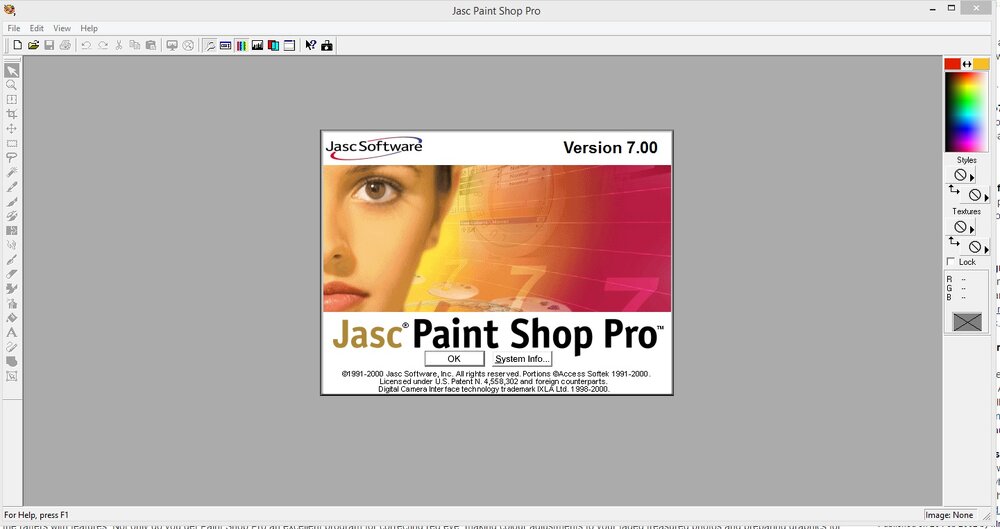Swap the foreground and background textures
1000x529 pixels.
pyautogui.click(x=953, y=241)
